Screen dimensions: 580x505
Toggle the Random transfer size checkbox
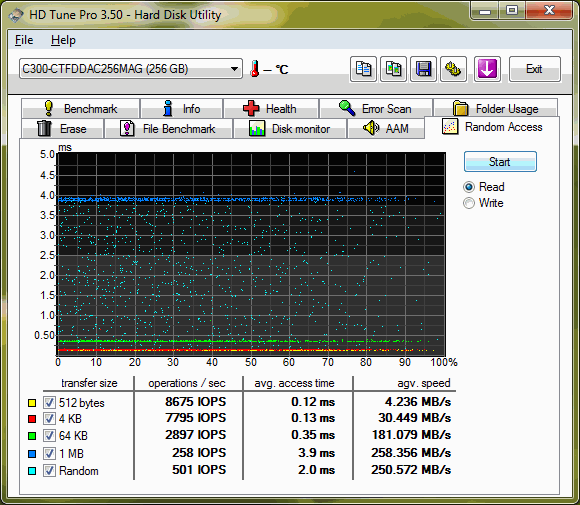(x=49, y=471)
